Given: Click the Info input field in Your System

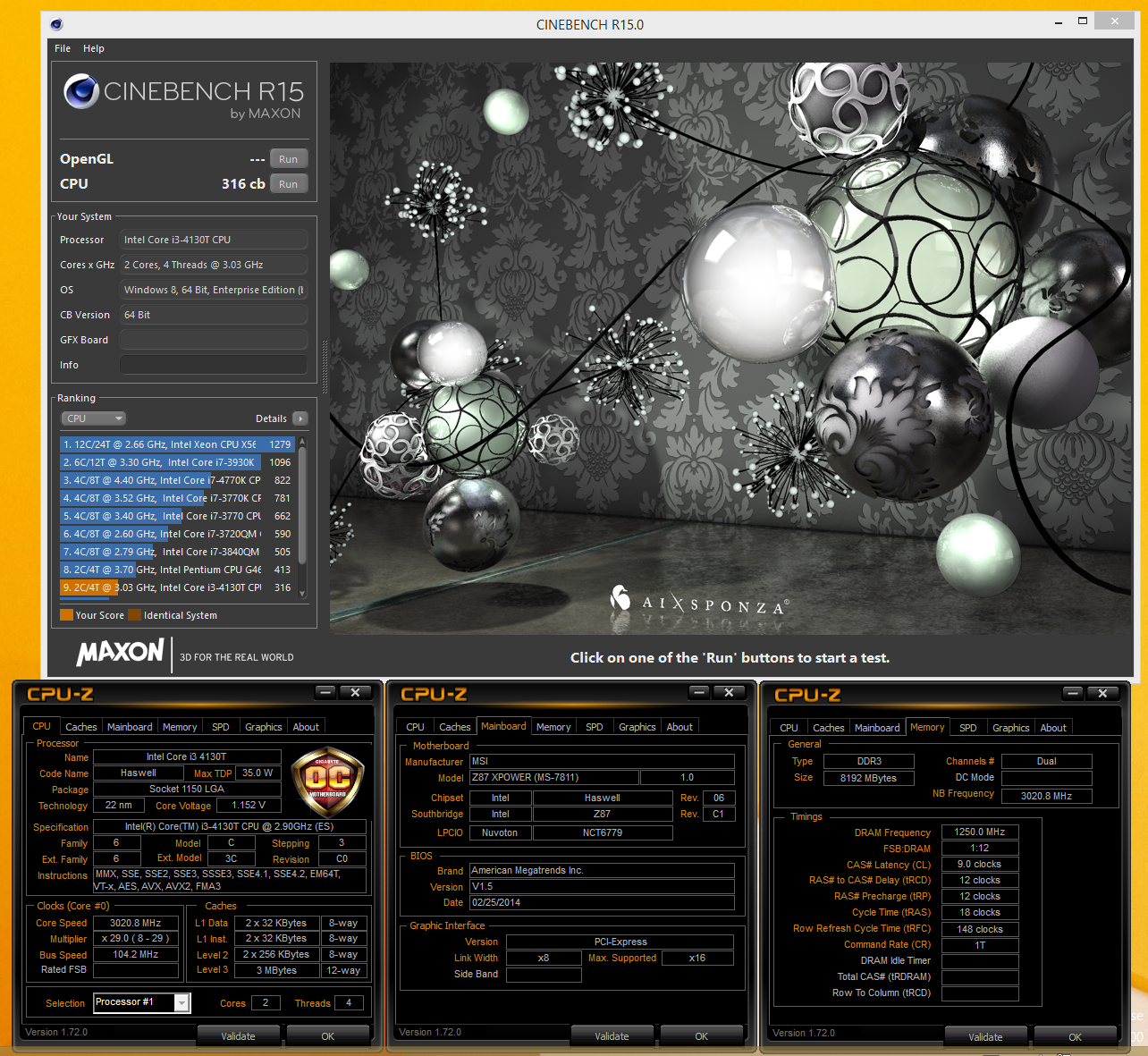Looking at the screenshot, I should tap(214, 365).
